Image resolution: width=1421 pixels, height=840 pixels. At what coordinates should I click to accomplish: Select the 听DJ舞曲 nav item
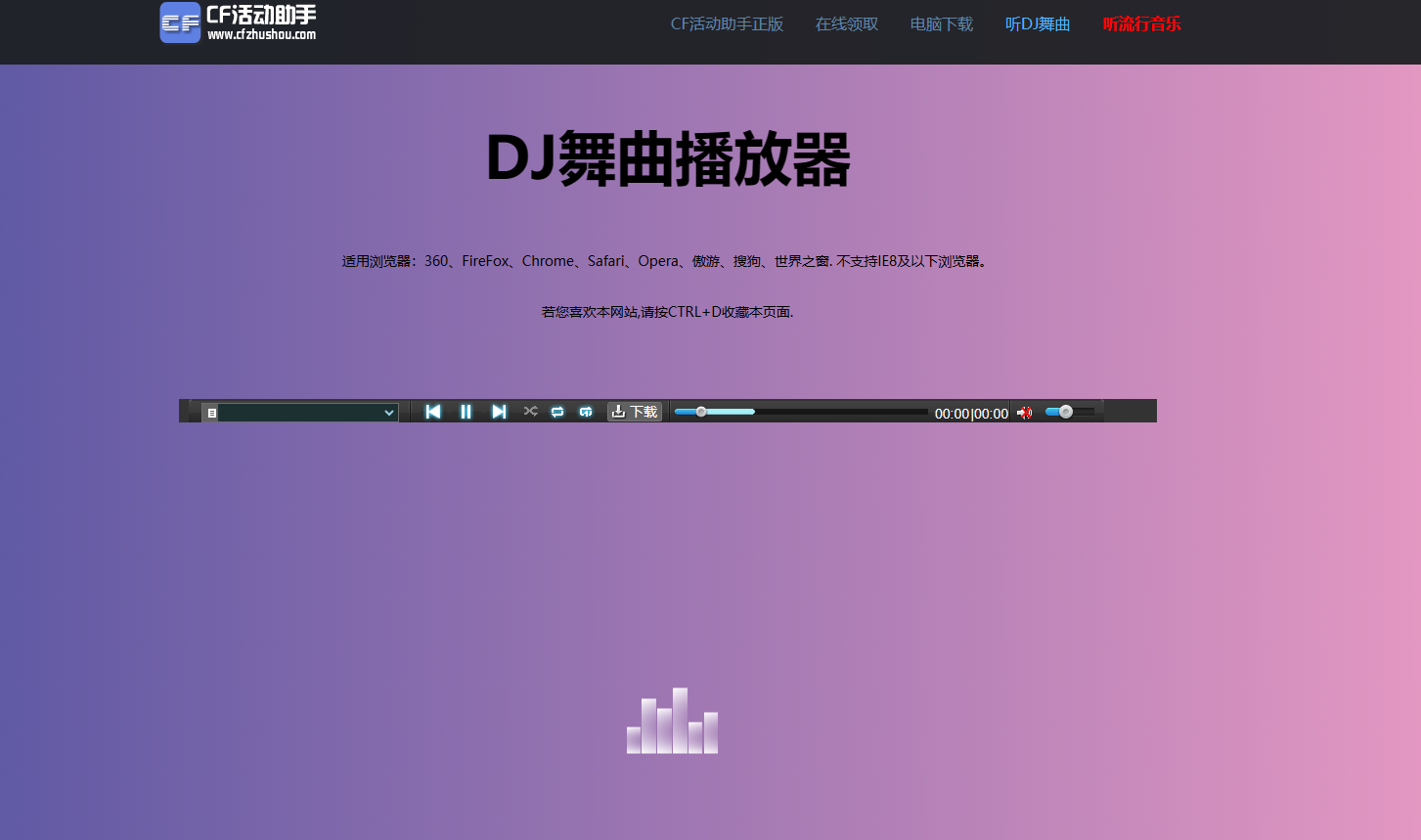tap(1038, 24)
